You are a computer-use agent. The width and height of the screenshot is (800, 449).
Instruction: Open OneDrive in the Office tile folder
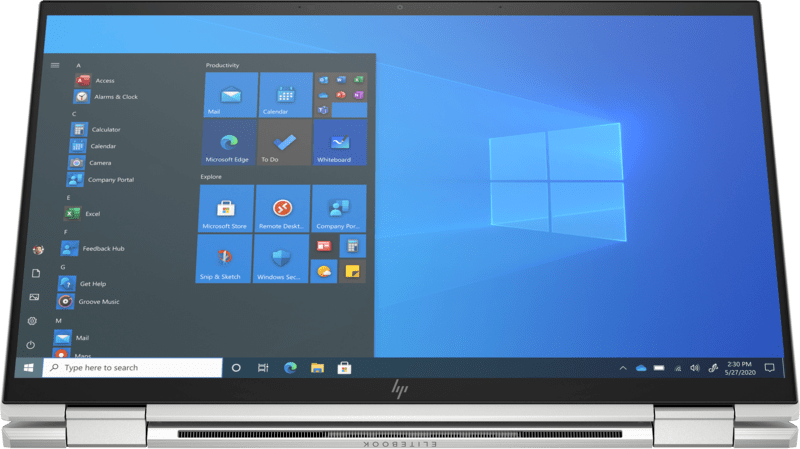tap(323, 95)
